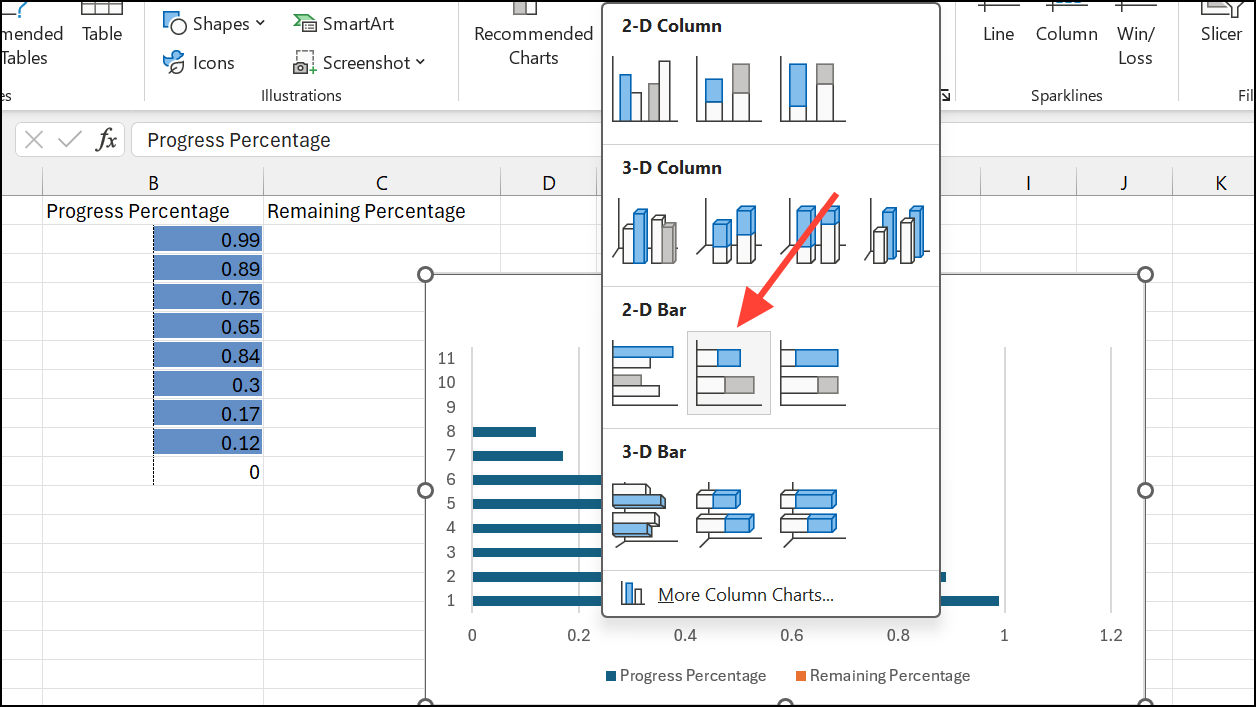Insert a Line sparkline

click(997, 33)
